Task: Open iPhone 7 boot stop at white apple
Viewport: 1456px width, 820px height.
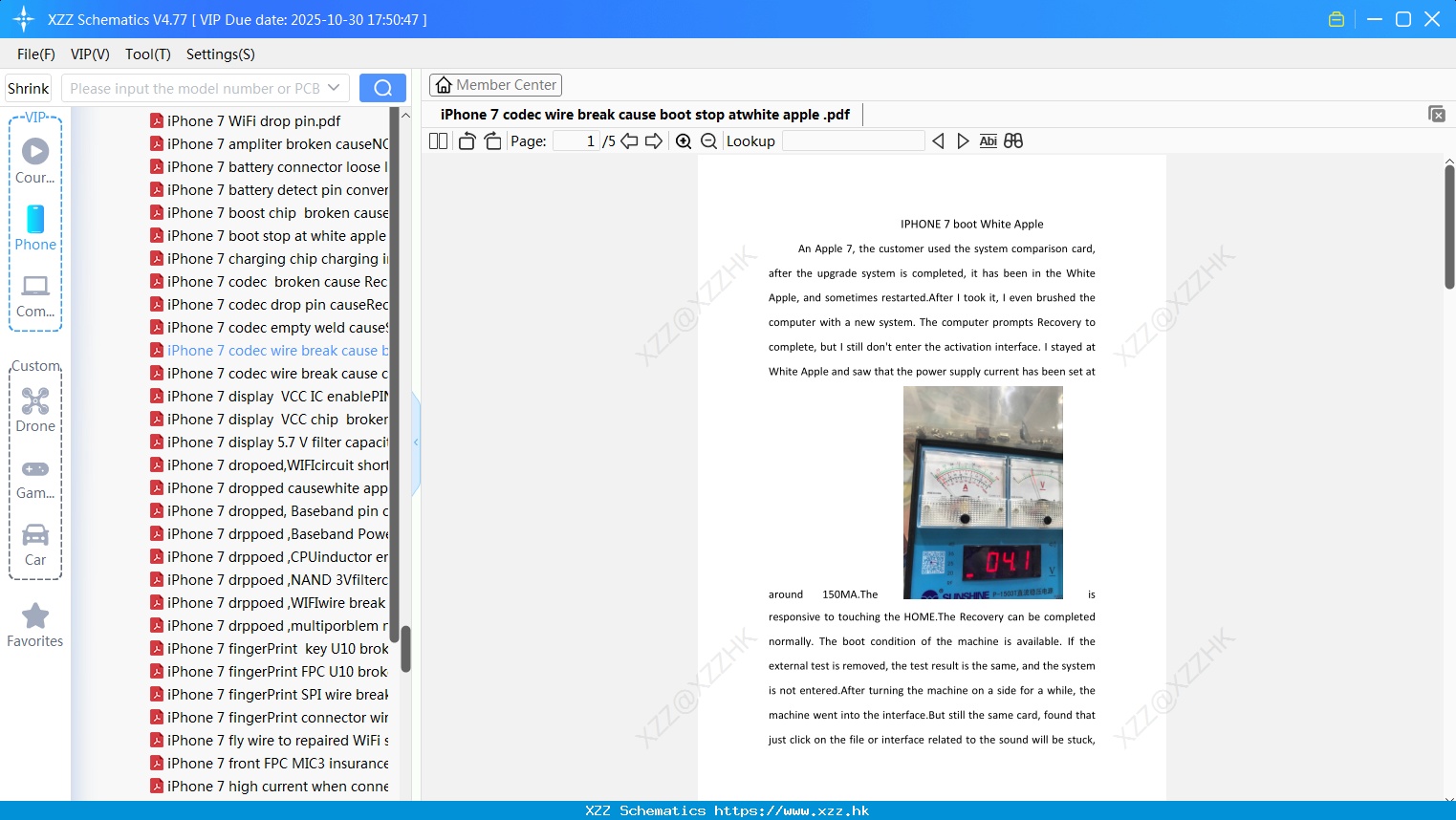Action: 268,235
